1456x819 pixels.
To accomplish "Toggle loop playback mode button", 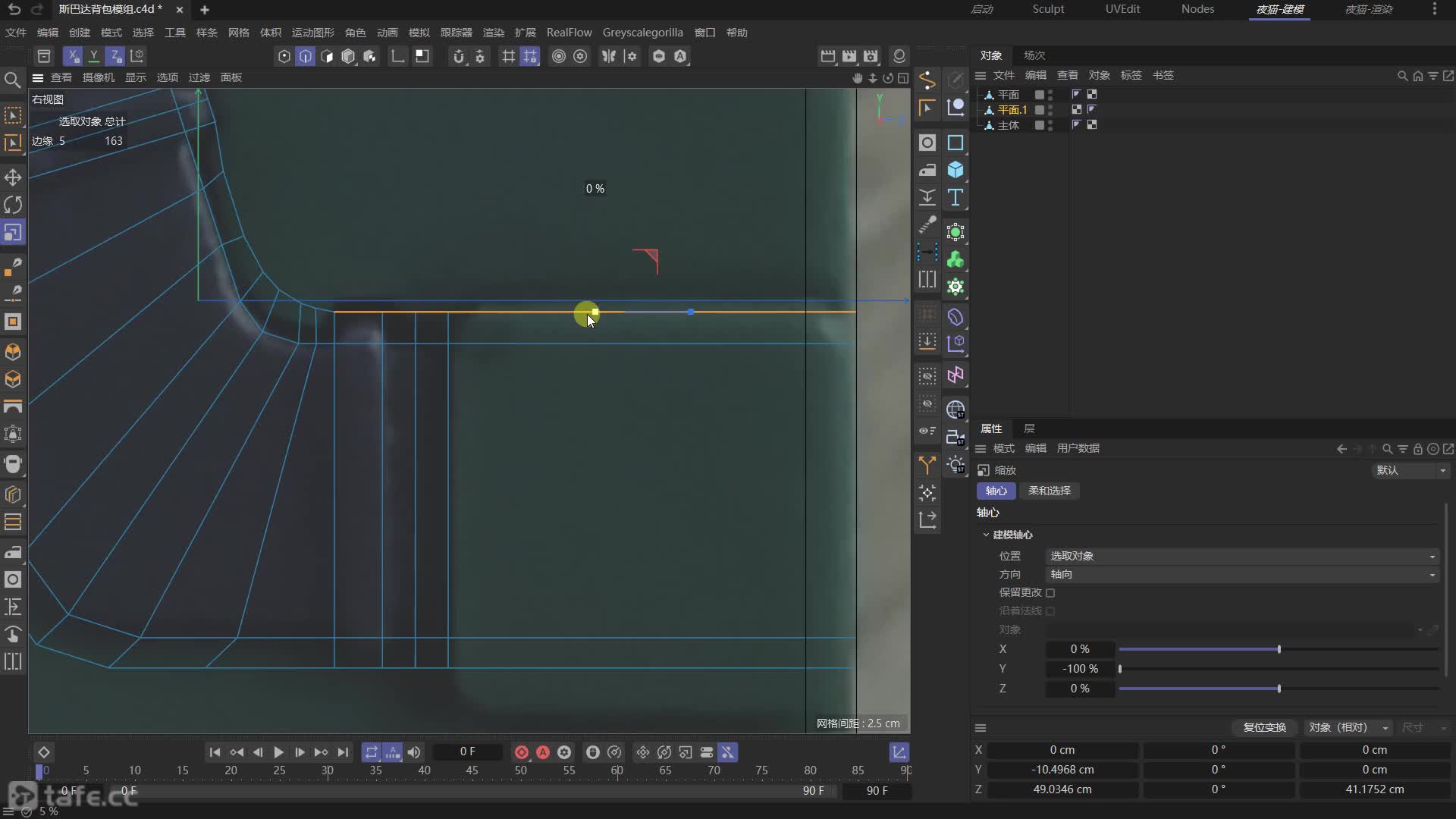I will coord(371,752).
